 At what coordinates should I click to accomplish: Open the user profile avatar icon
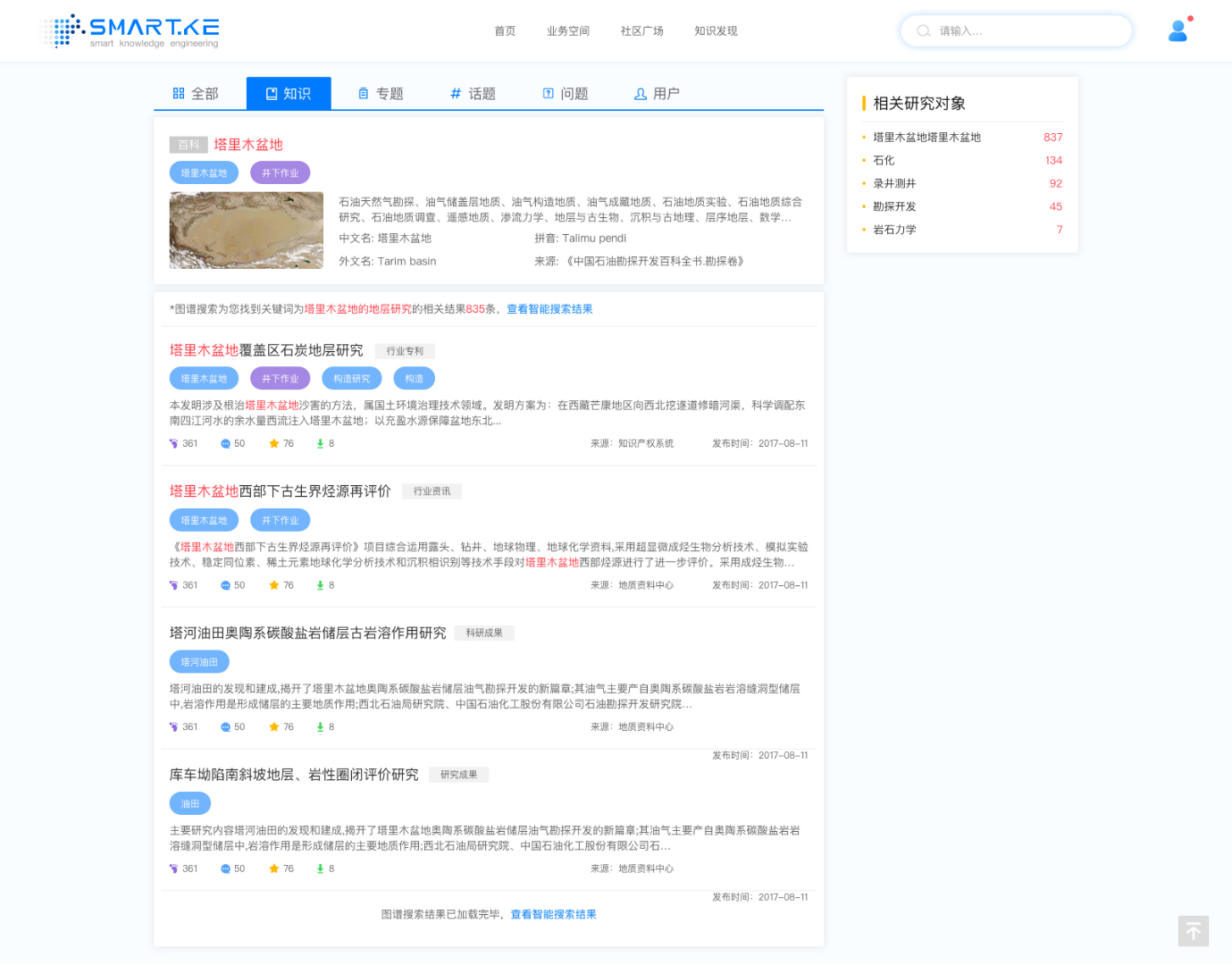1178,31
